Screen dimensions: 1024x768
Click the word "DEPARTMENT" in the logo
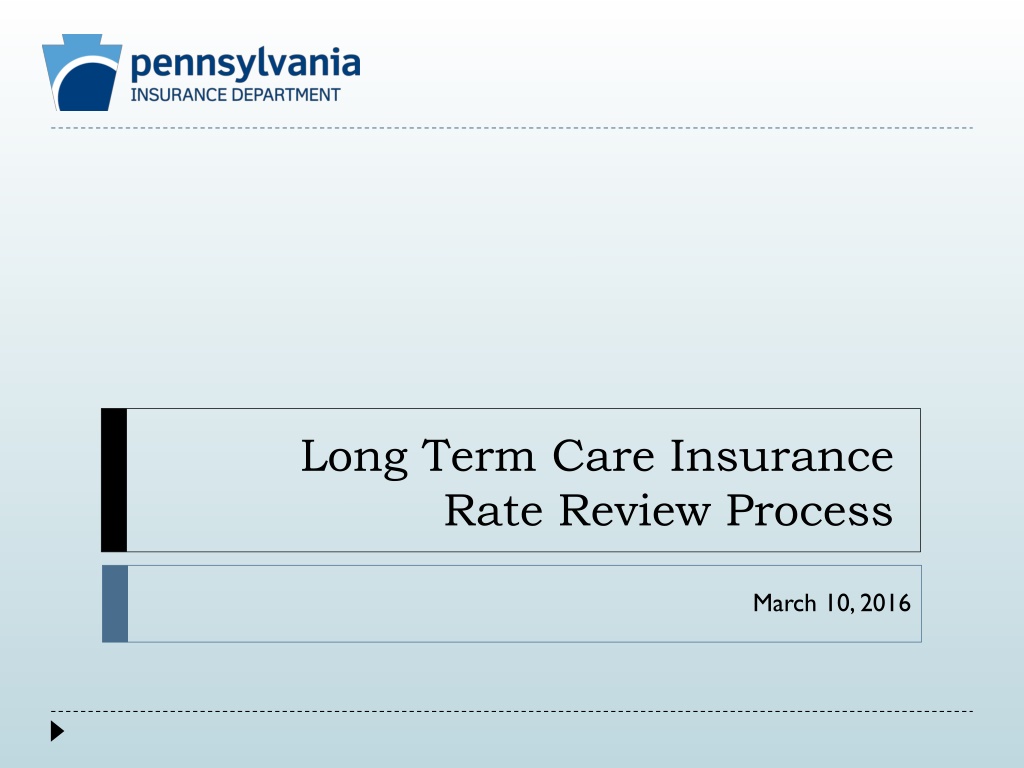286,95
